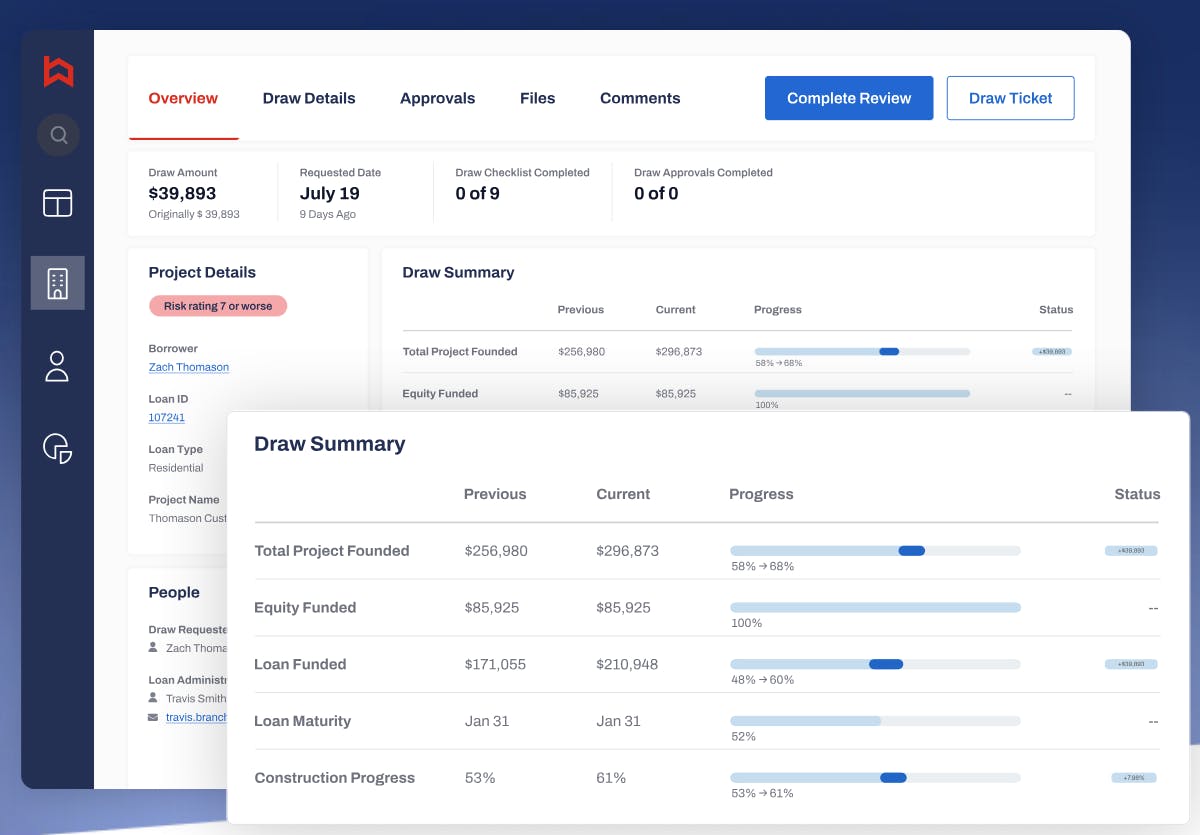The width and height of the screenshot is (1200, 835).
Task: Open the dashboard layout icon in sidebar
Action: (x=58, y=203)
